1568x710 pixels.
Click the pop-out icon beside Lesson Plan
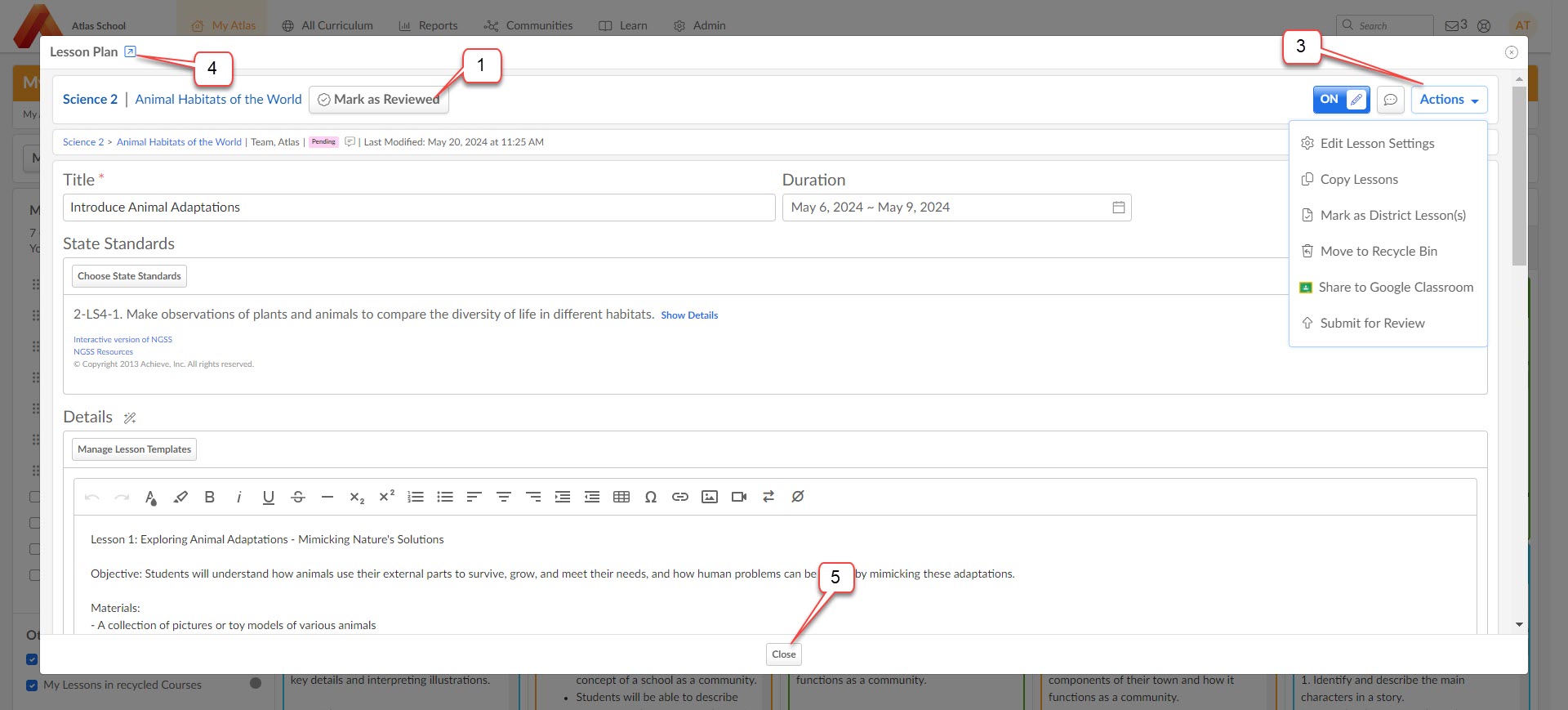(x=130, y=51)
